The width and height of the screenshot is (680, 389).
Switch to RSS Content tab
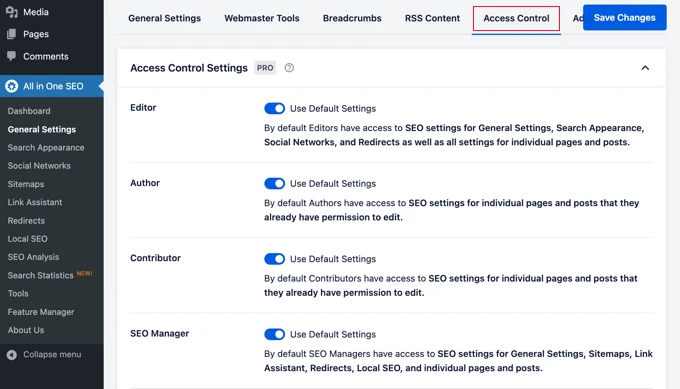(432, 18)
